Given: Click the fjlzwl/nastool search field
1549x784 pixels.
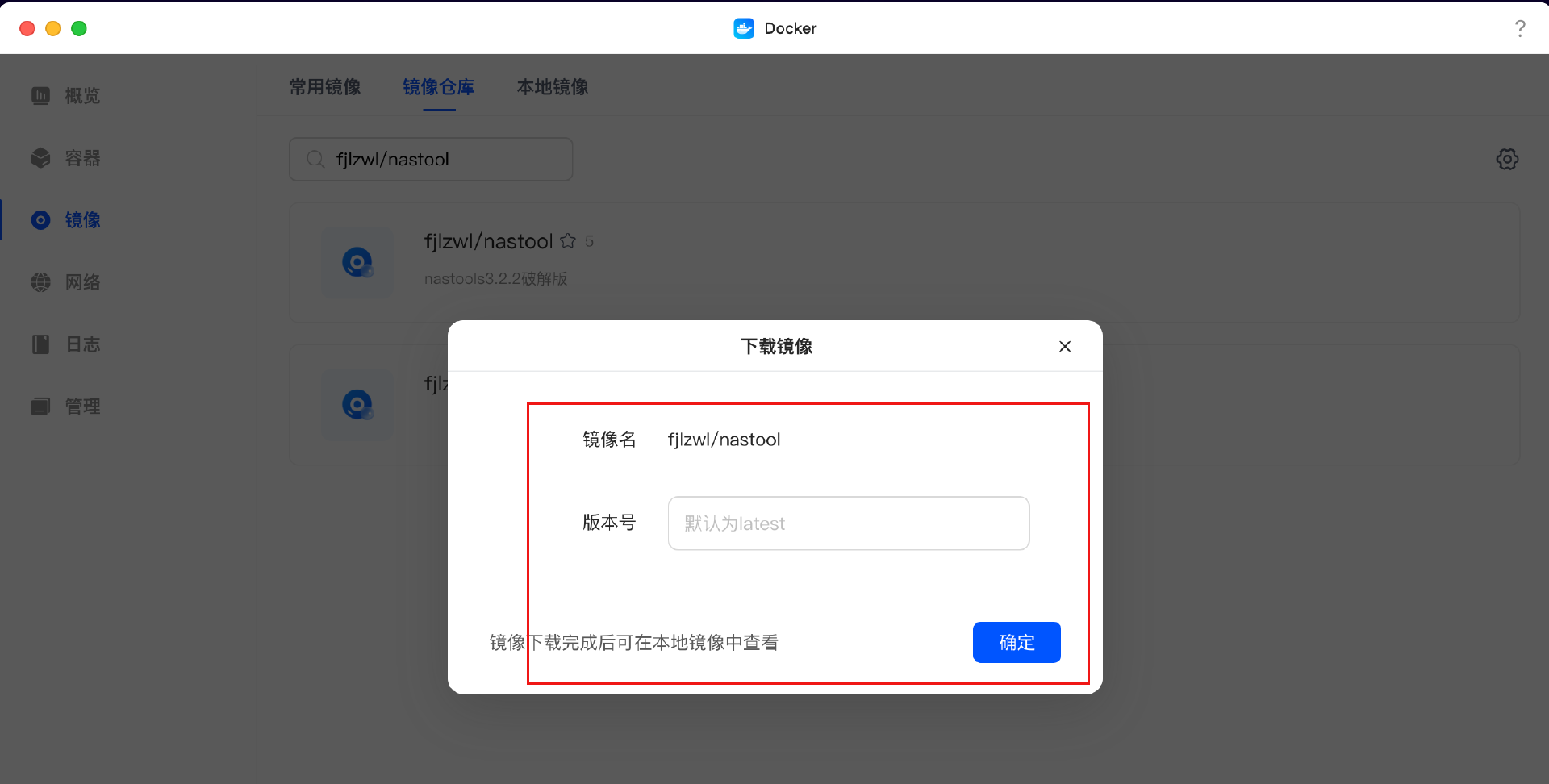Looking at the screenshot, I should 431,159.
